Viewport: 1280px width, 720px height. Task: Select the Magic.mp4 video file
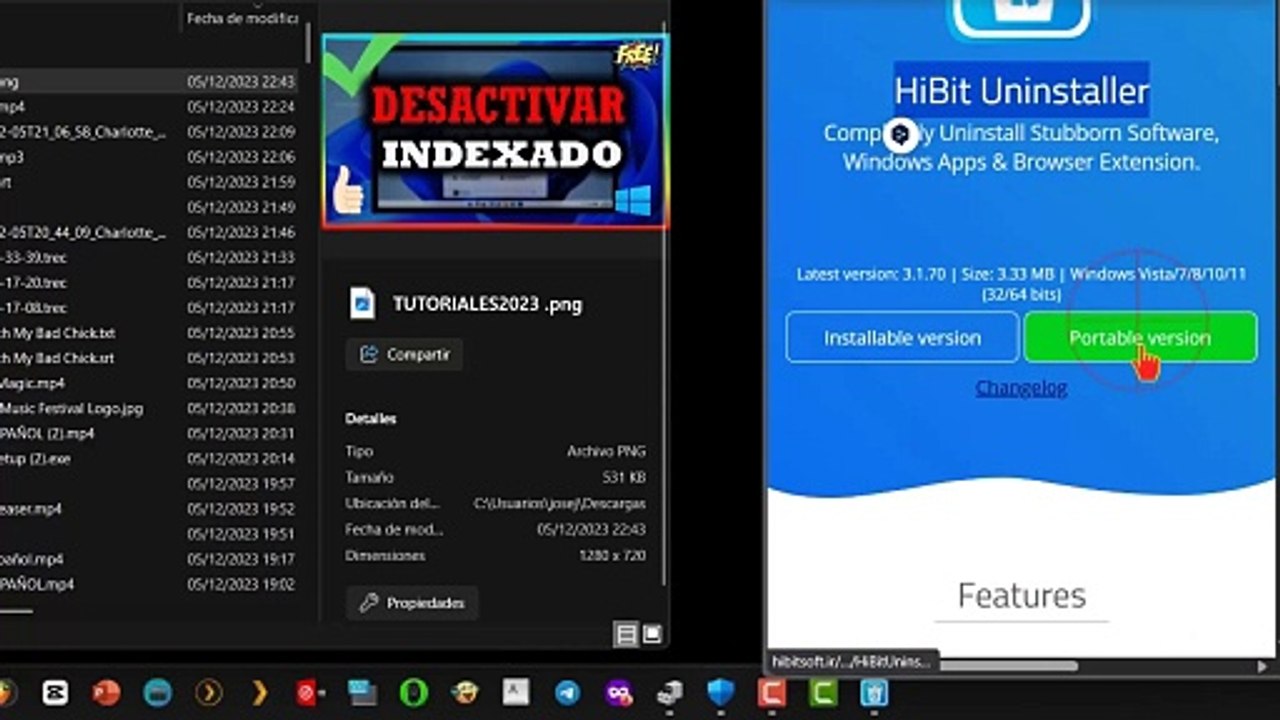148,383
